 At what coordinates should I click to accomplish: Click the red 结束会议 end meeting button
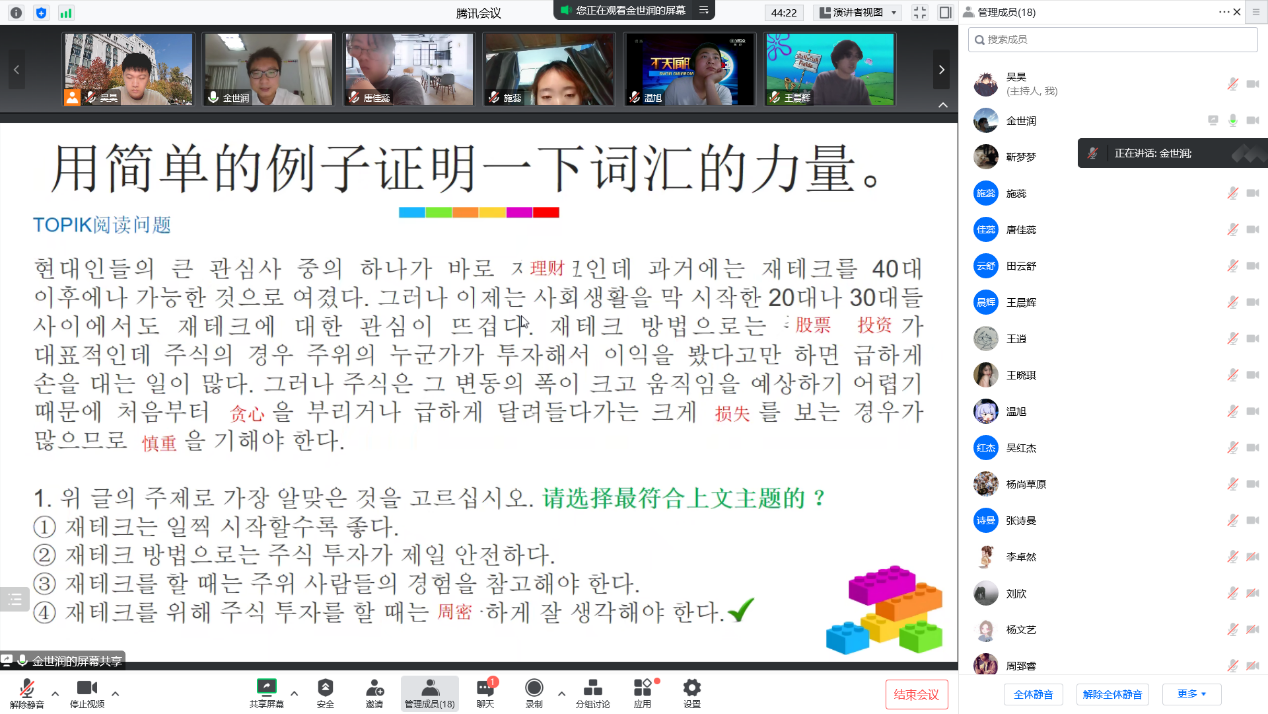(x=916, y=694)
